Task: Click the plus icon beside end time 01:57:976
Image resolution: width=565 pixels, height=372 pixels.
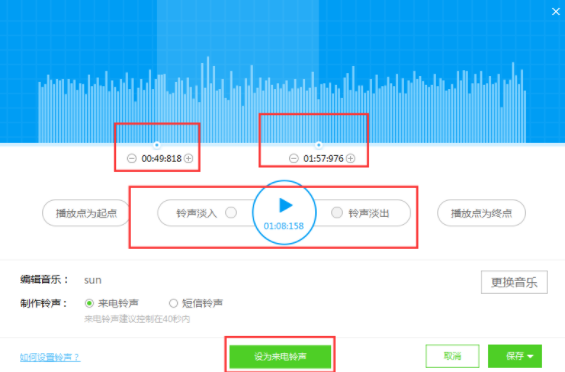Action: [351, 158]
